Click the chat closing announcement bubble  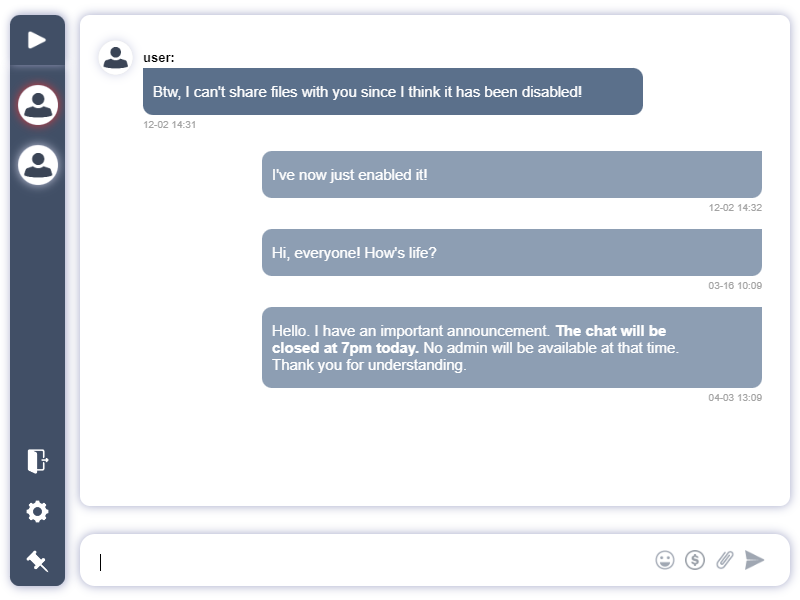tap(511, 348)
